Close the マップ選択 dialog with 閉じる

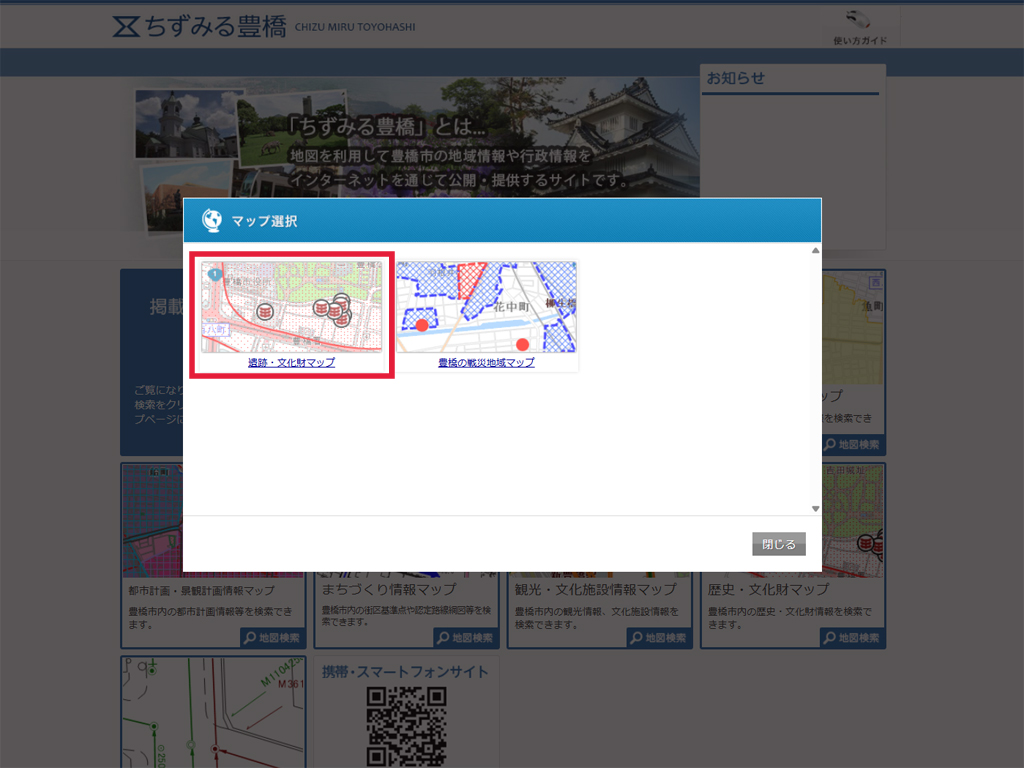coord(778,544)
